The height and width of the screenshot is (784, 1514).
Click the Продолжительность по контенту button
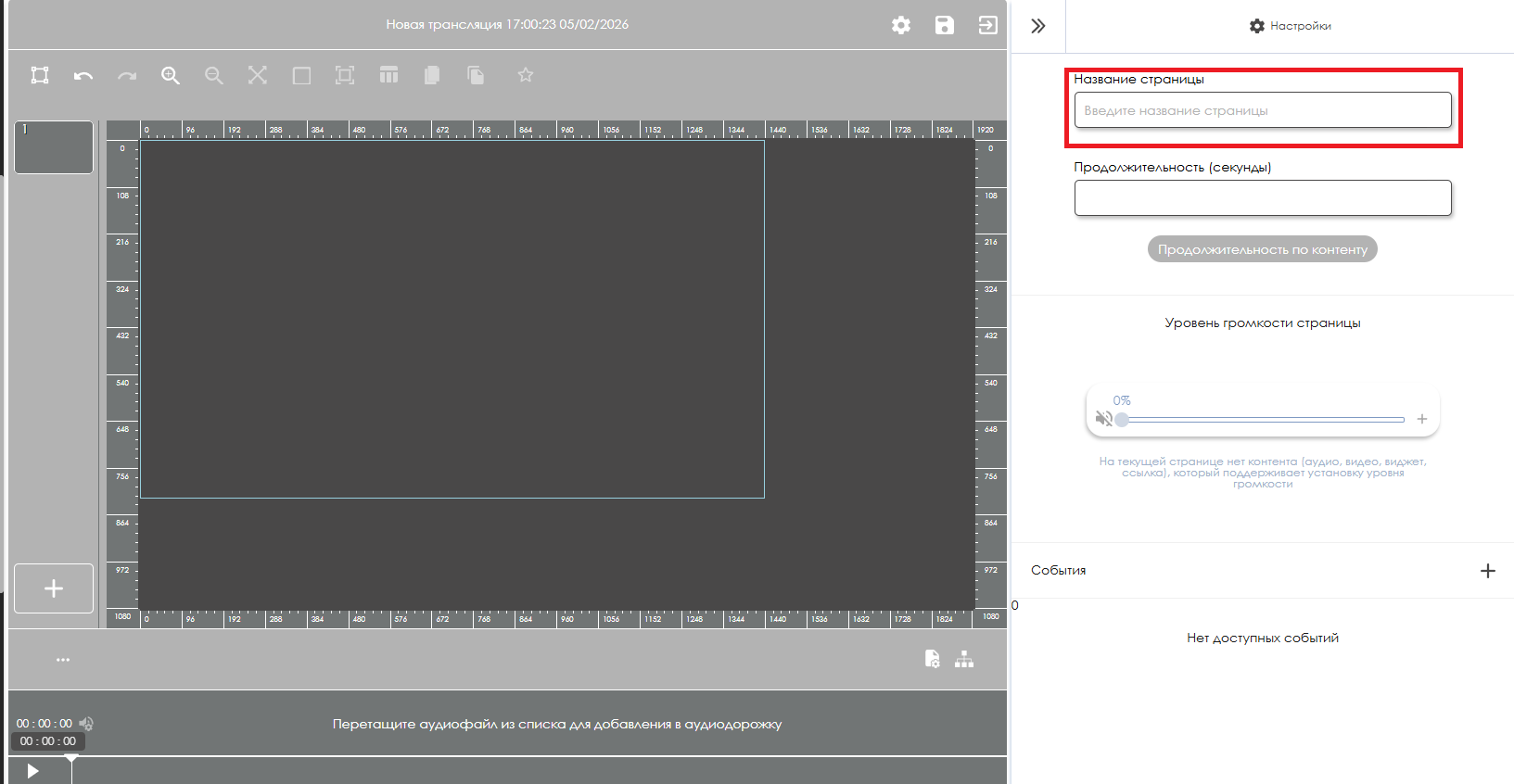(x=1262, y=249)
